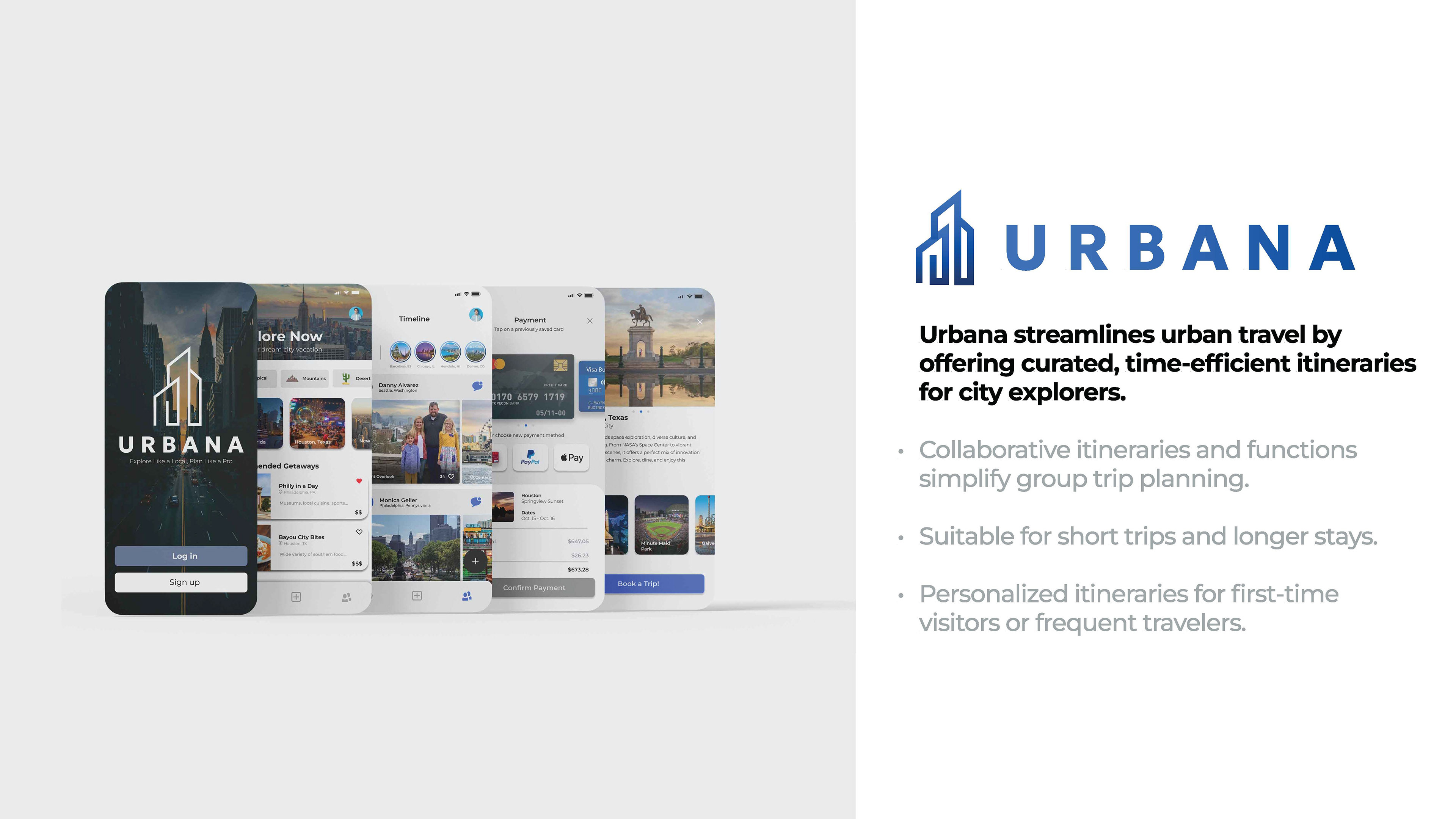Select the Desert category chip with cactus
The image size is (1456, 819).
353,378
